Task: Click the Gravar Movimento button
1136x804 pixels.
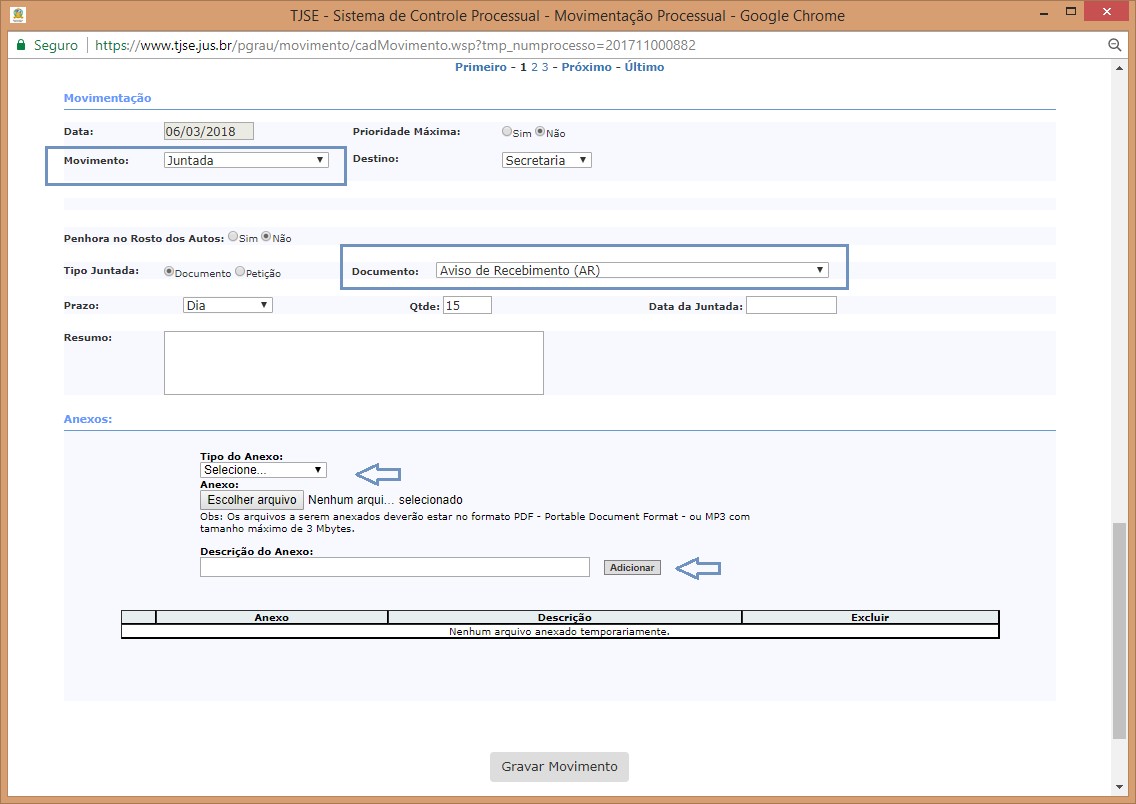Action: point(559,767)
